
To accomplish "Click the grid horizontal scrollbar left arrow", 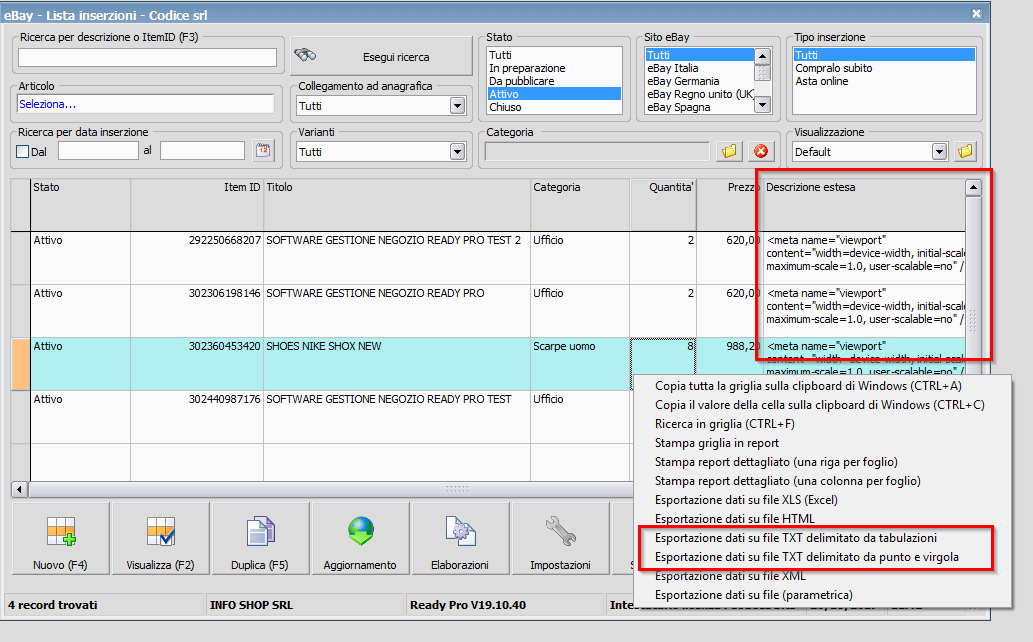I will tap(20, 489).
